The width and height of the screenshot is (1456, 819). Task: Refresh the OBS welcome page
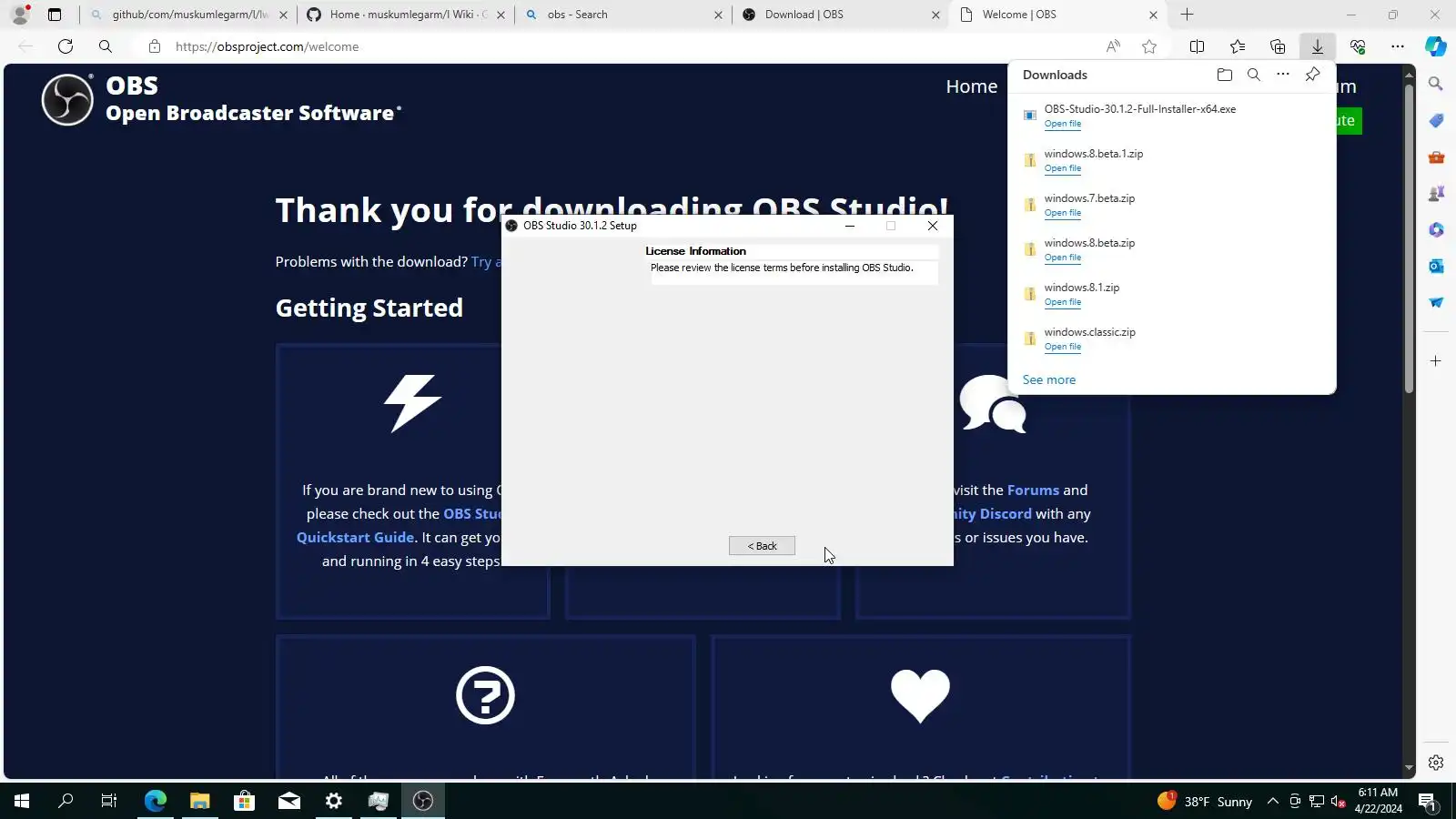point(66,46)
